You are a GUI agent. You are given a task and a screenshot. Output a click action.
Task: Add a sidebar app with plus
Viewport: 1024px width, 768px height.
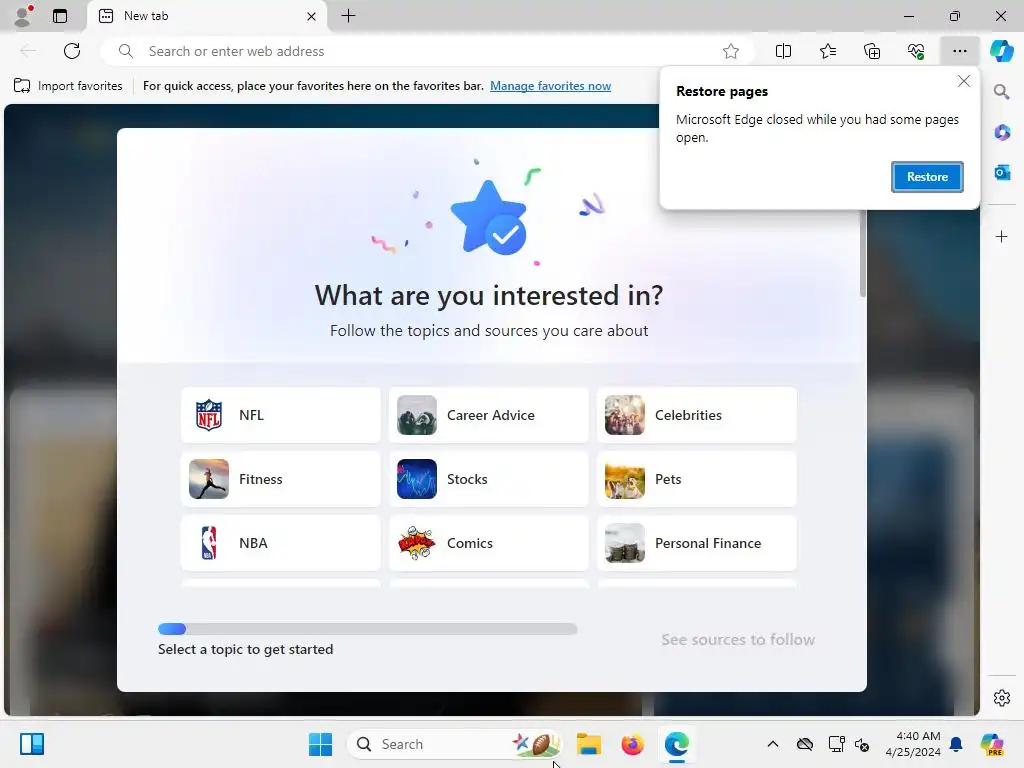coord(1002,236)
